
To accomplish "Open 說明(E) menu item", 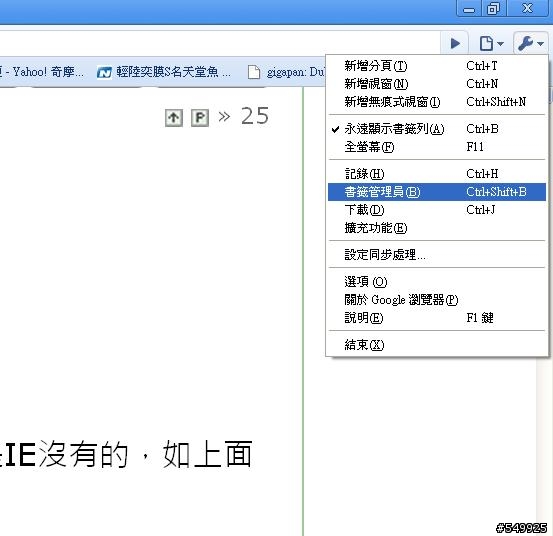I will coord(437,318).
